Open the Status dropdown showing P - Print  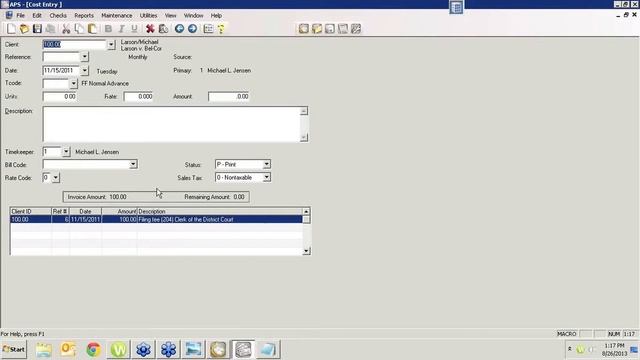point(266,164)
